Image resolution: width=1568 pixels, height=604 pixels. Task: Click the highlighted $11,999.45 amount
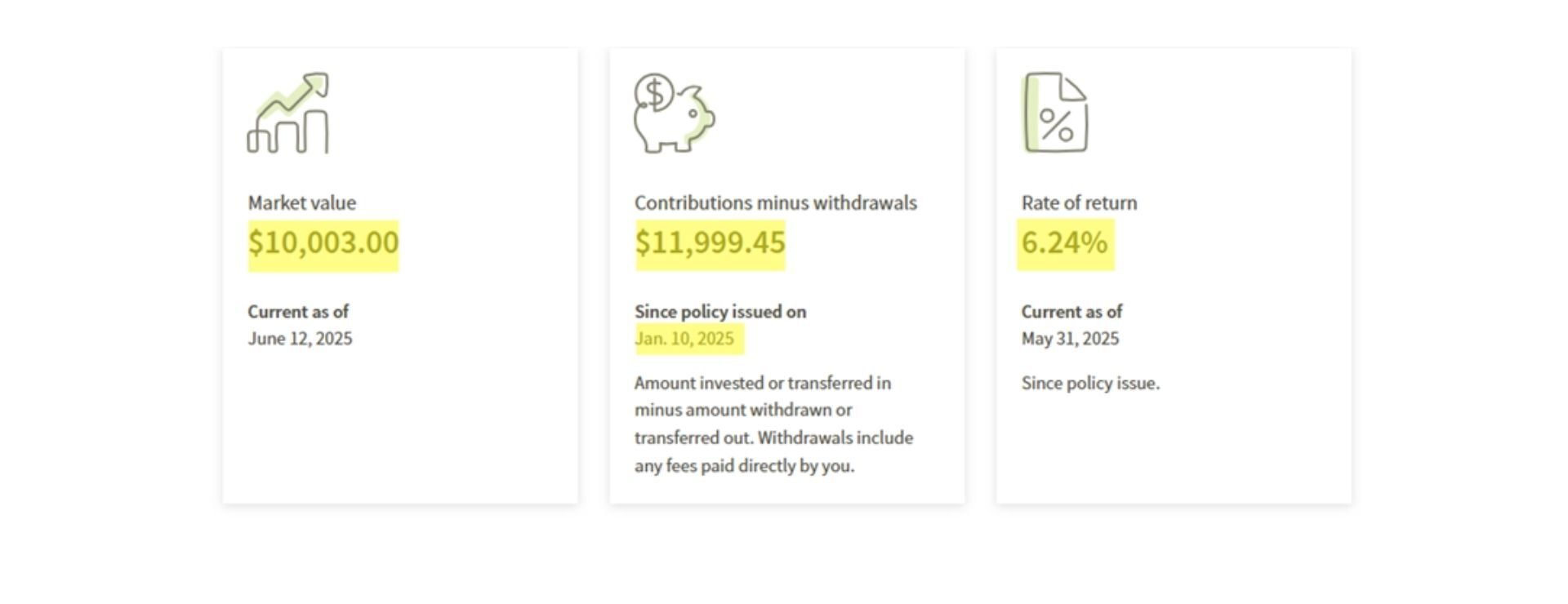[710, 242]
